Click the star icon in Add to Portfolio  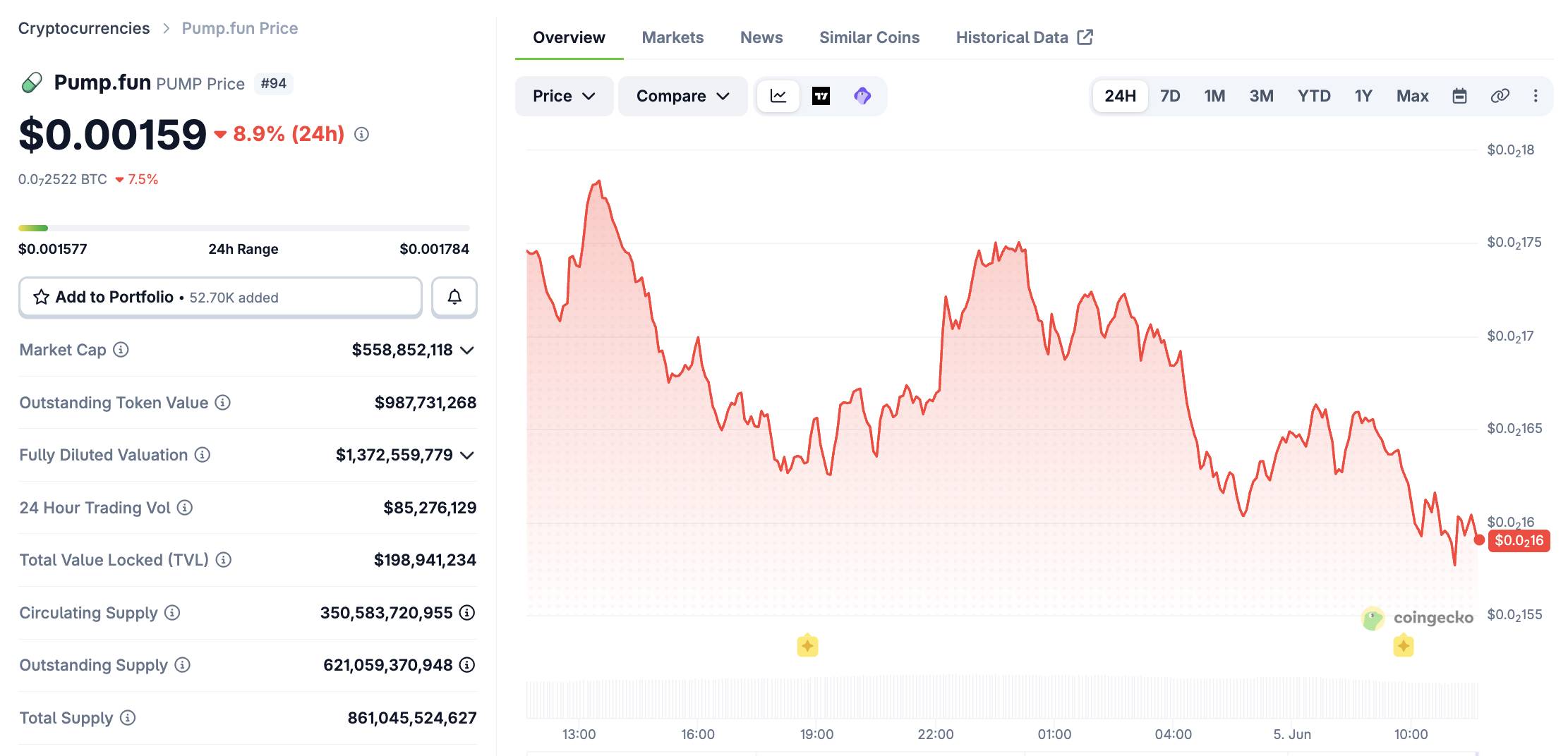tap(42, 297)
